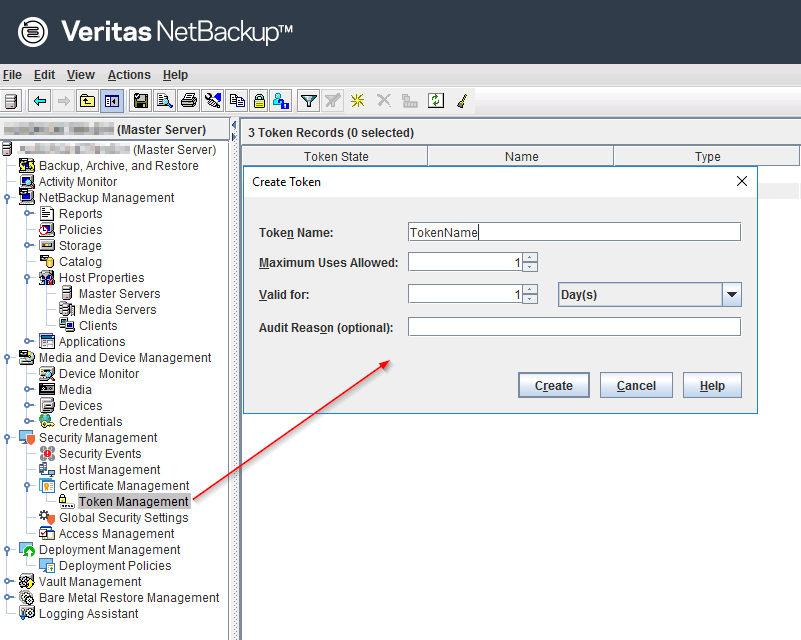Click the Policies clock icon in tree
The width and height of the screenshot is (801, 640).
pyautogui.click(x=47, y=230)
